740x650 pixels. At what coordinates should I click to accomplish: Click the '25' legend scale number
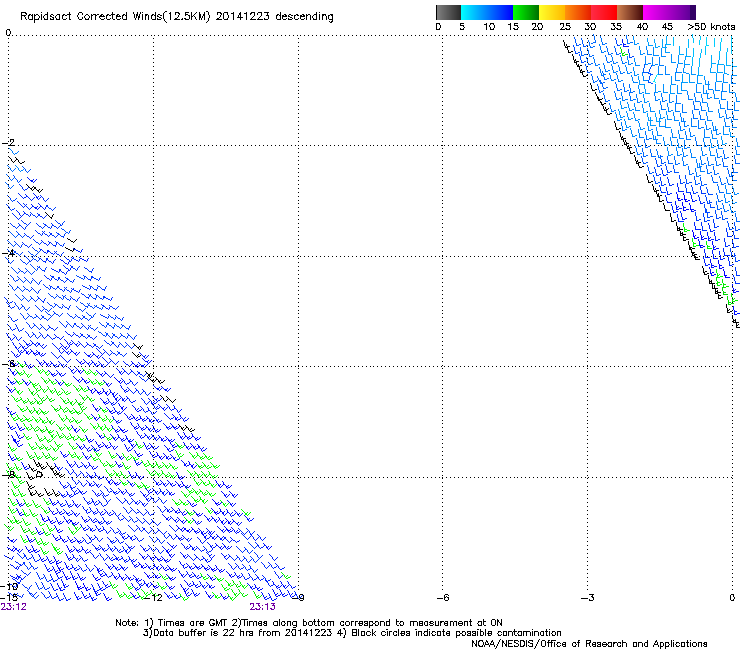pyautogui.click(x=565, y=27)
